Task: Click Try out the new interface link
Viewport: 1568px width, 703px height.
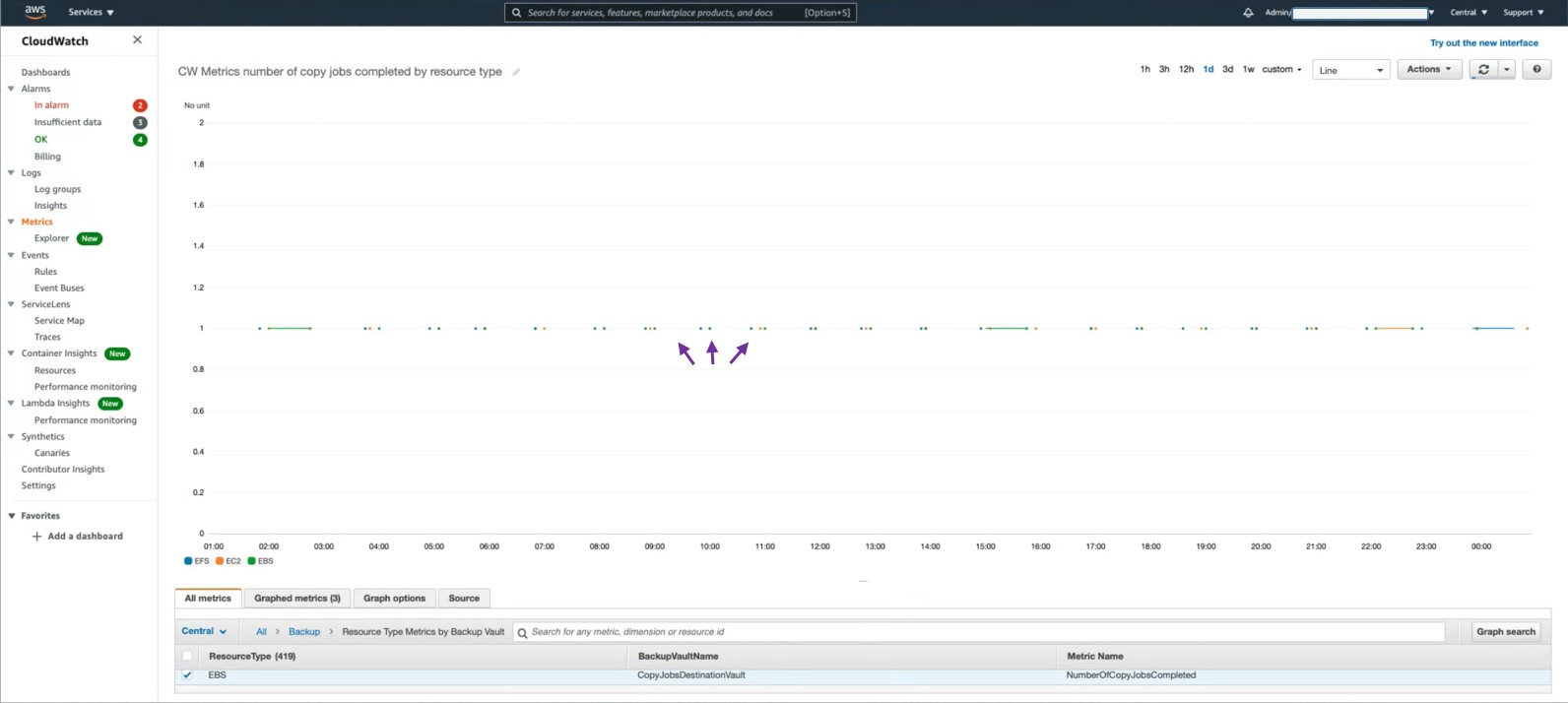Action: click(x=1484, y=43)
